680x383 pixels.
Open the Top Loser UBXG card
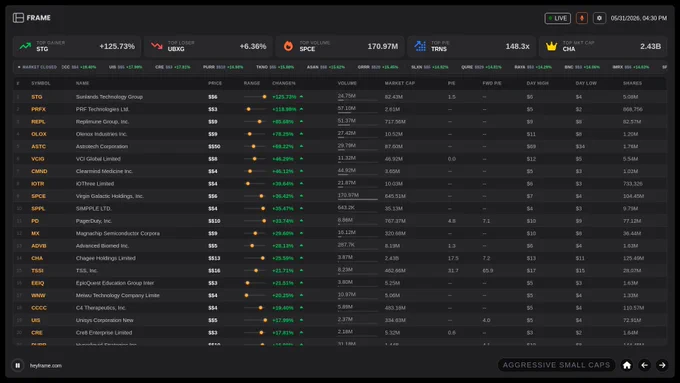(208, 46)
